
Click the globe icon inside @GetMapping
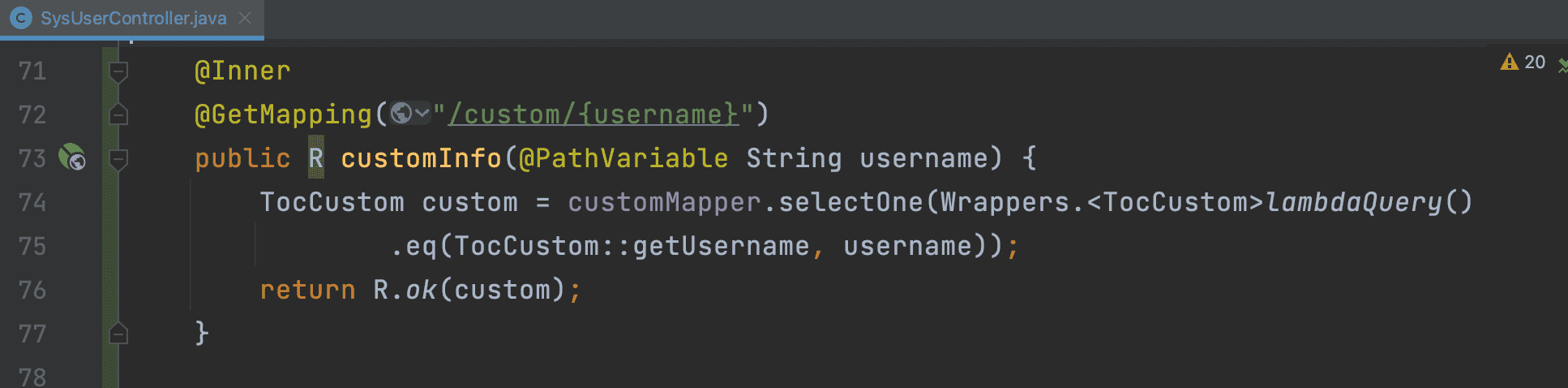coord(401,114)
